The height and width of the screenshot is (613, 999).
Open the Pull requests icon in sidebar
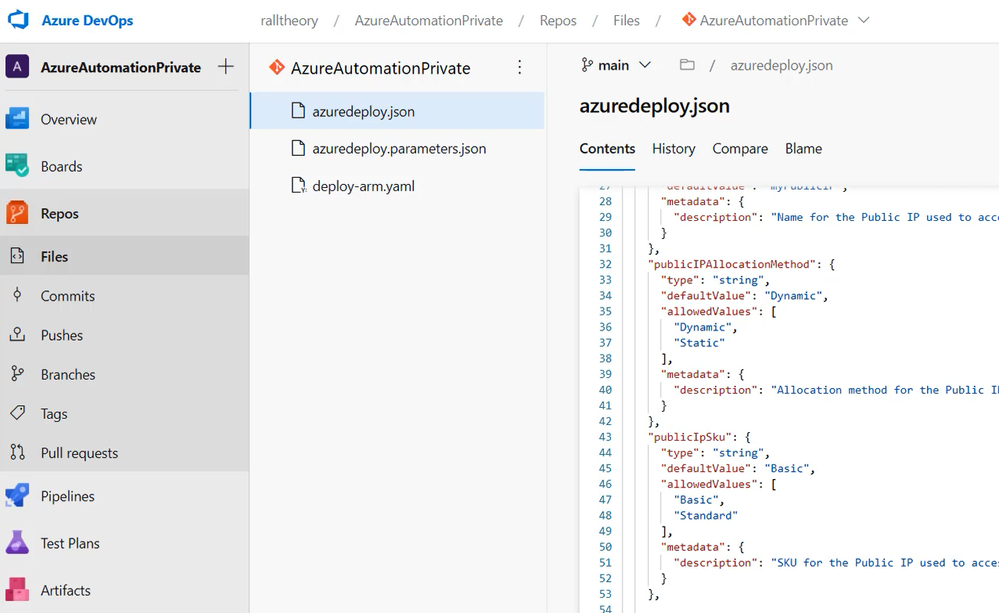pyautogui.click(x=17, y=452)
